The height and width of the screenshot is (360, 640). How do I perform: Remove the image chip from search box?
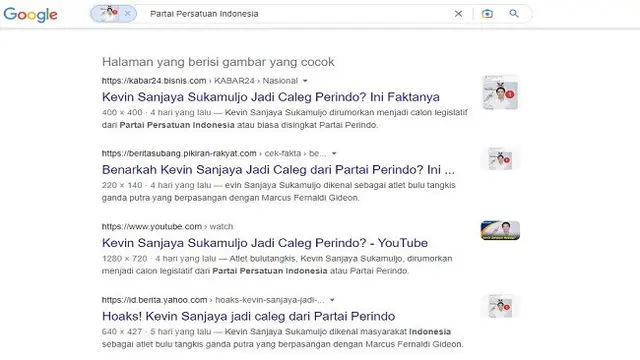coord(127,13)
